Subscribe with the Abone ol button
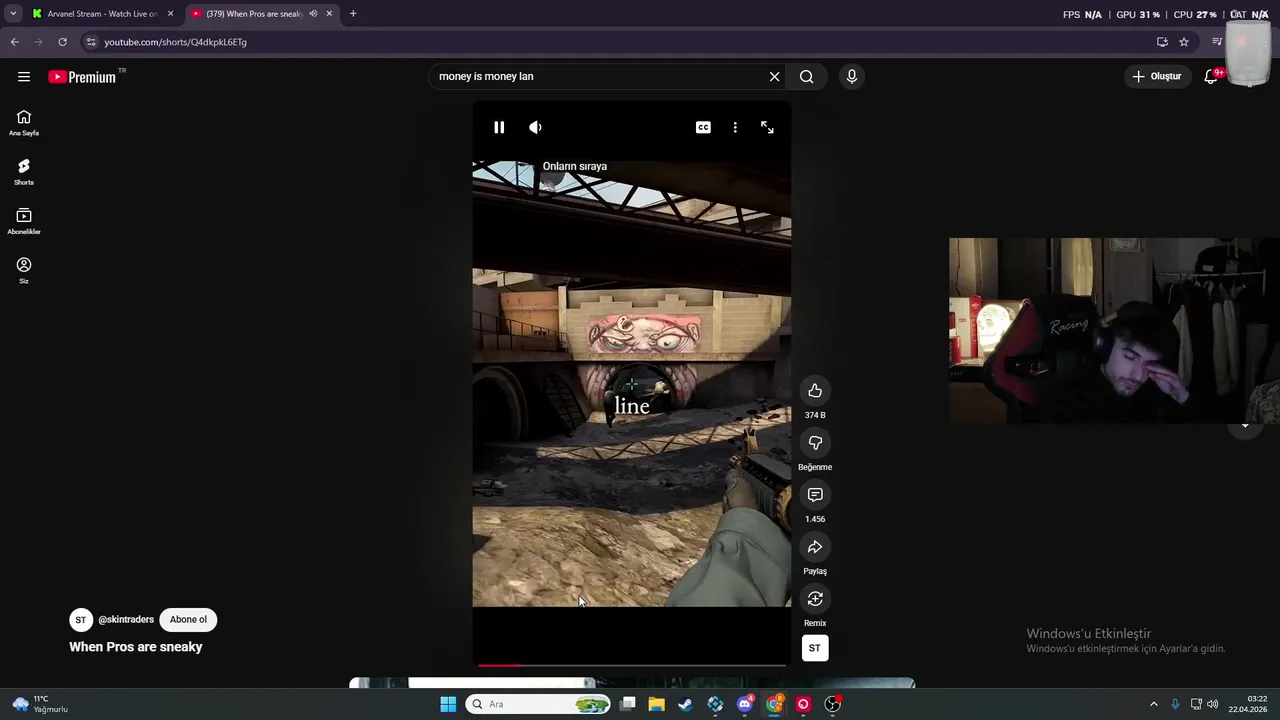This screenshot has width=1280, height=720. tap(188, 620)
